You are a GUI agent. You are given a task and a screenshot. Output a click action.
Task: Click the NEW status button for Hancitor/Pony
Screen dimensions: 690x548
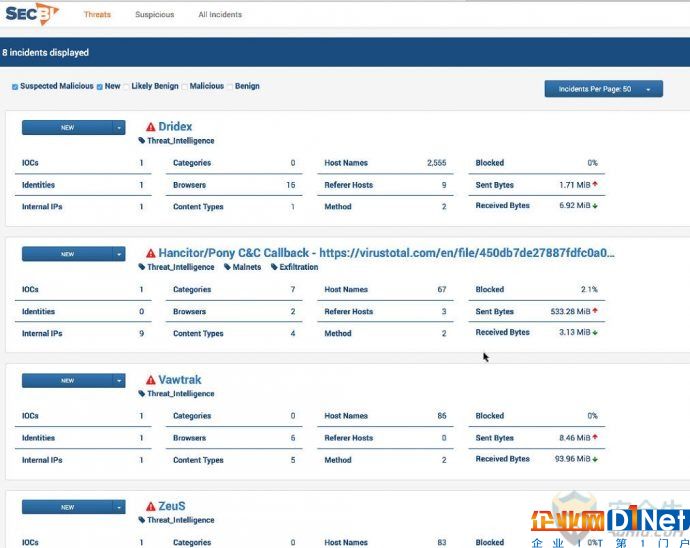[67, 254]
